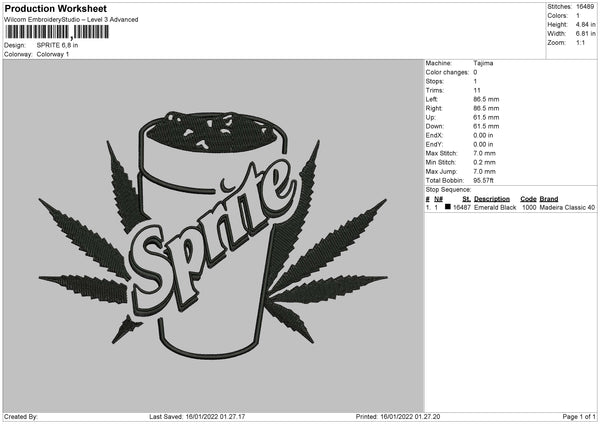The image size is (600, 424).
Task: Click the 'Created By:' footer label
Action: pos(21,417)
